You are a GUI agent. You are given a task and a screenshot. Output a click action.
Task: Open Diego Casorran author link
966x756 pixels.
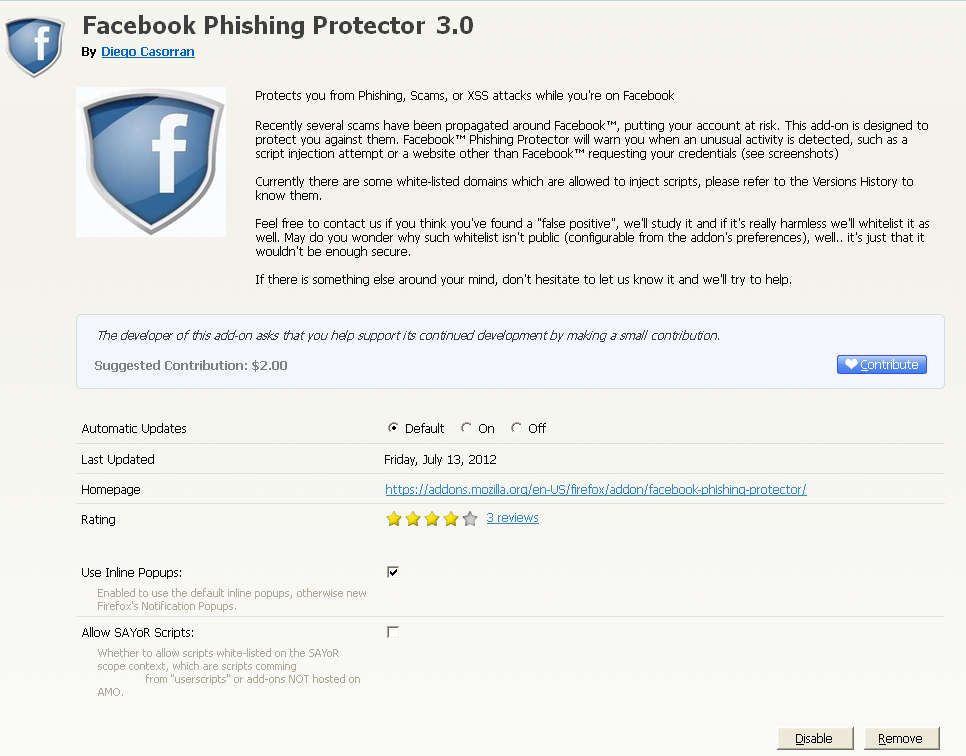click(x=148, y=51)
